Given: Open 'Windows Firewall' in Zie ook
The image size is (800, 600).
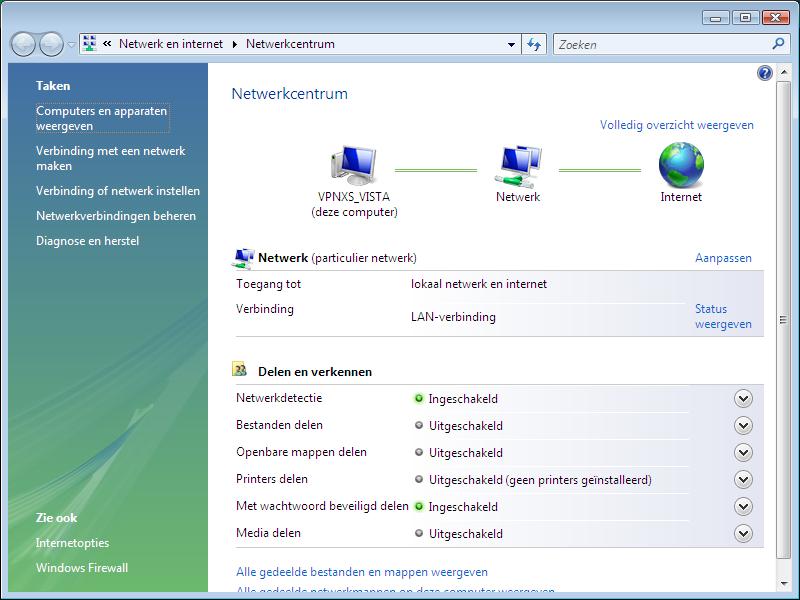Looking at the screenshot, I should point(82,568).
